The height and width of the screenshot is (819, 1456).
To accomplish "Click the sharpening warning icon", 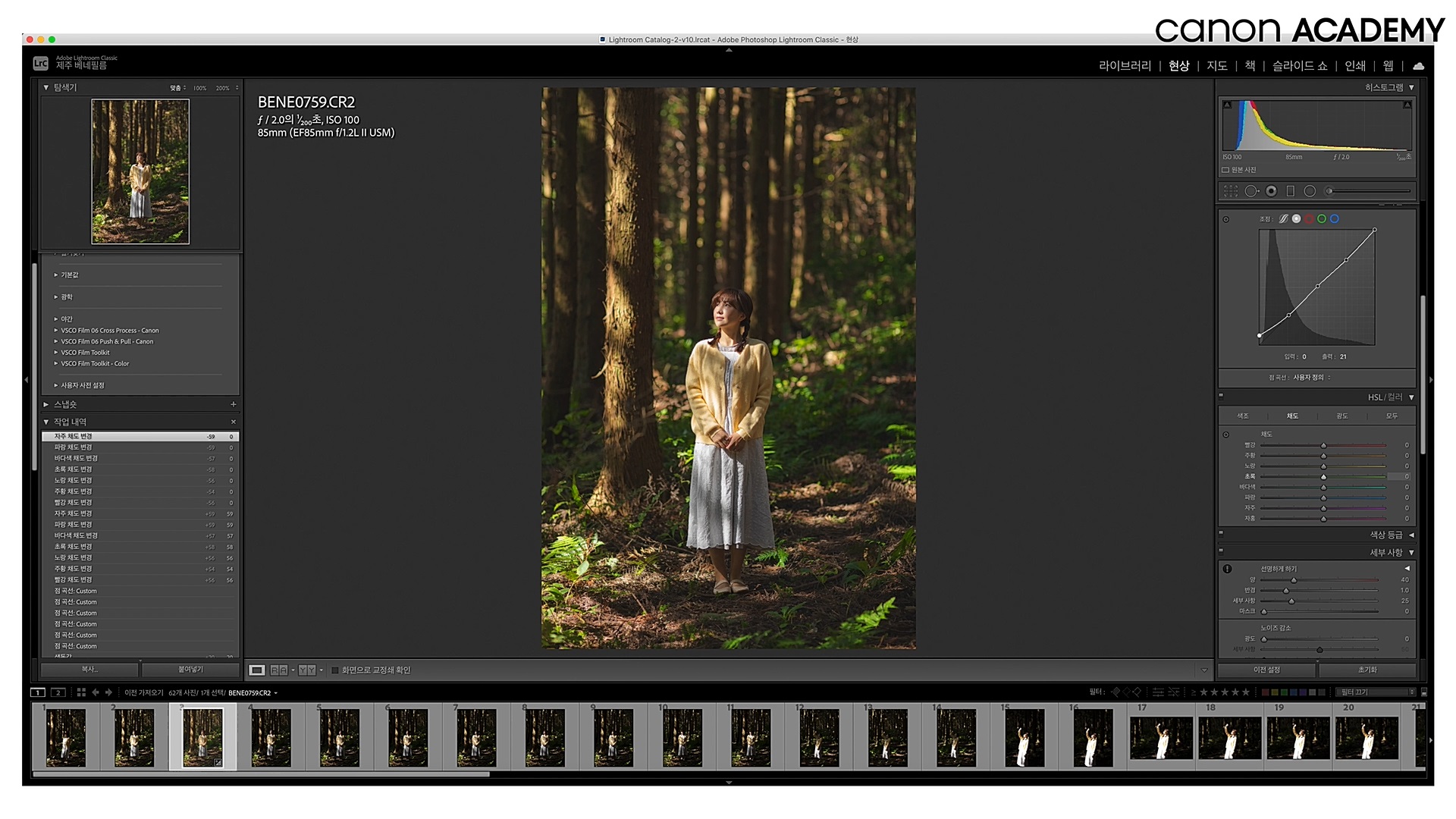I will (x=1227, y=569).
